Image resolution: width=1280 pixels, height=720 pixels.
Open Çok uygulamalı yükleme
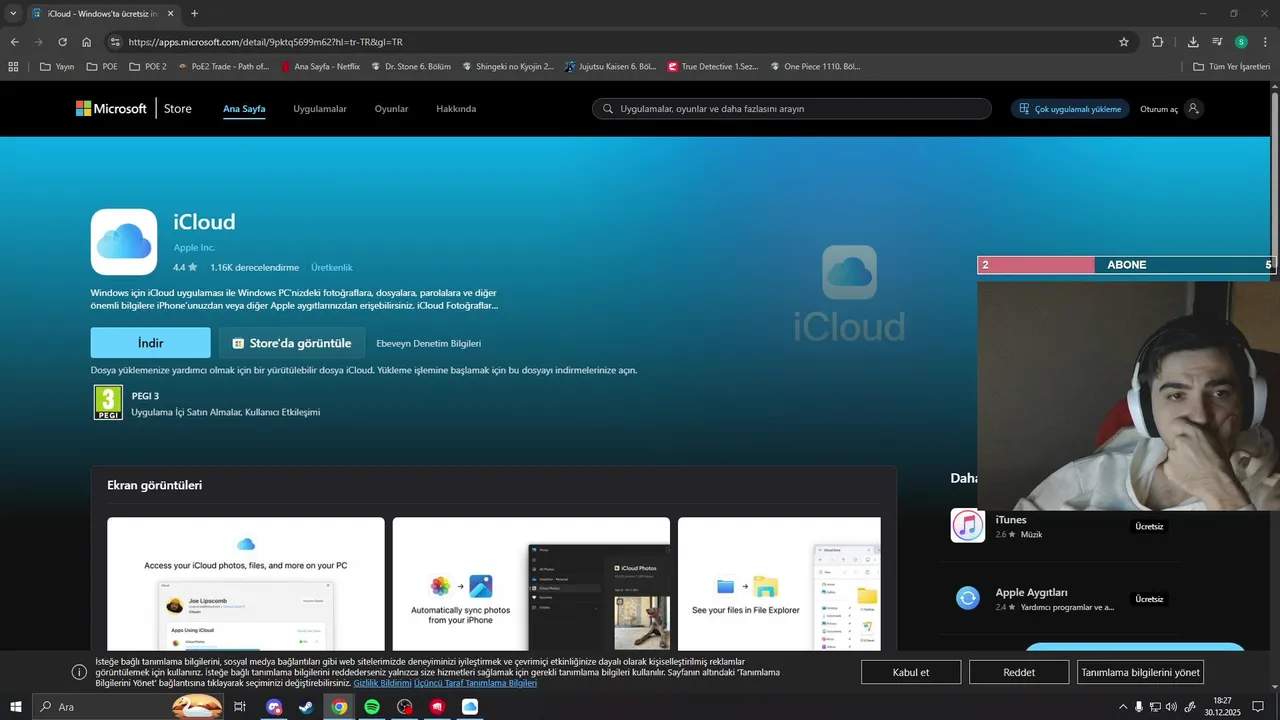click(1070, 109)
